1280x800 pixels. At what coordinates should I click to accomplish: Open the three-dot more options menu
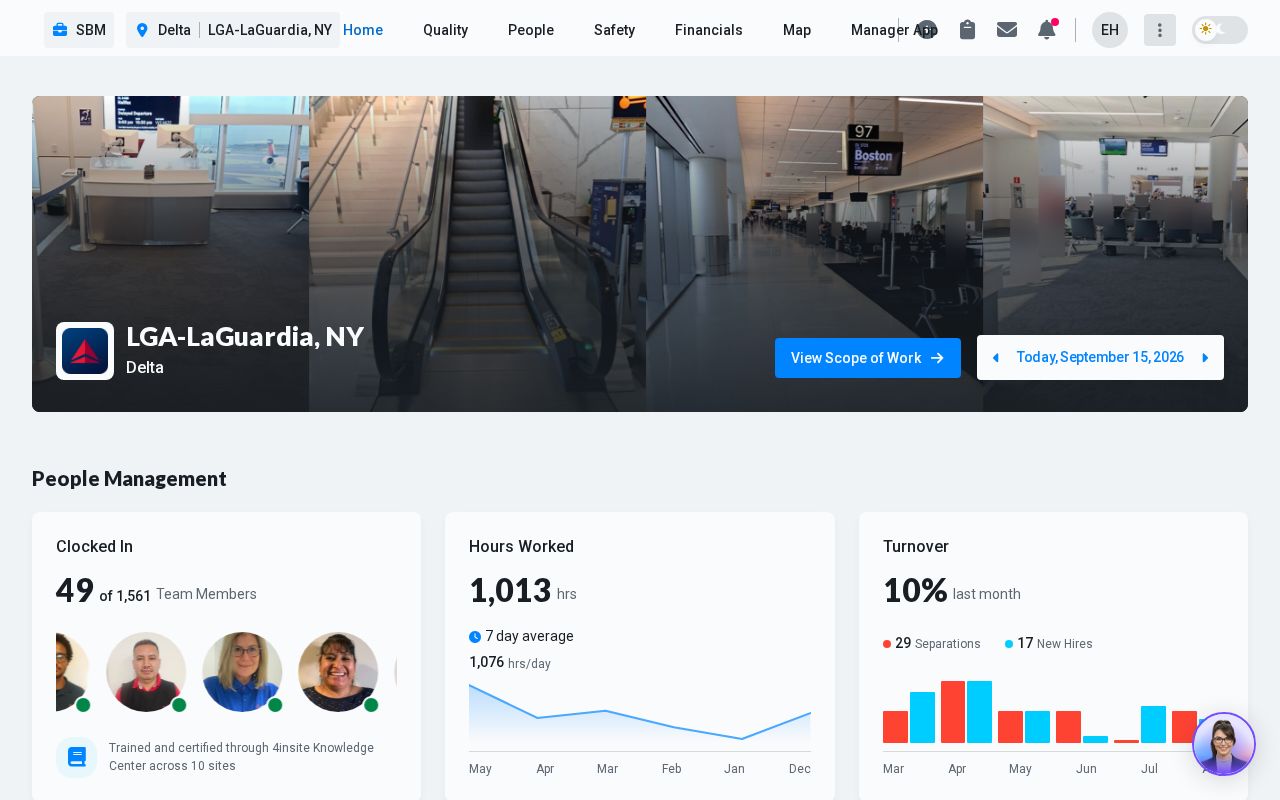pyautogui.click(x=1160, y=30)
